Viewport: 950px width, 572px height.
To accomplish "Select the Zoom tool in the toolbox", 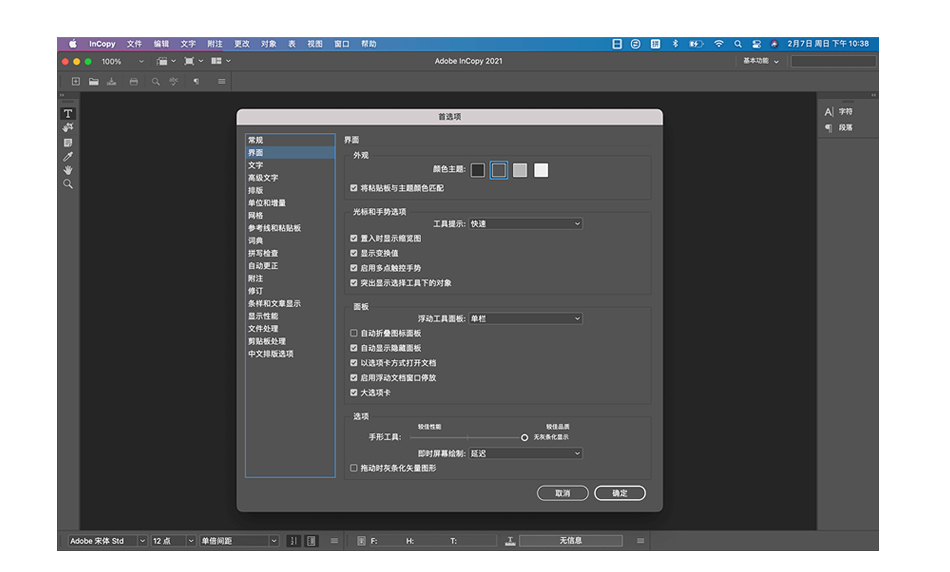I will click(x=68, y=184).
